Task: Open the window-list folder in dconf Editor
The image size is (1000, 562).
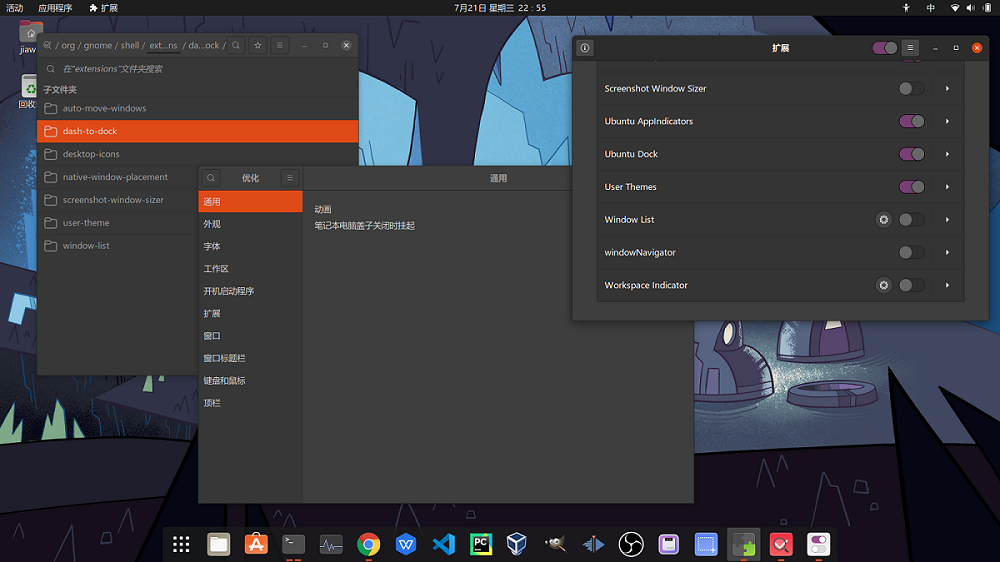Action: [117, 246]
